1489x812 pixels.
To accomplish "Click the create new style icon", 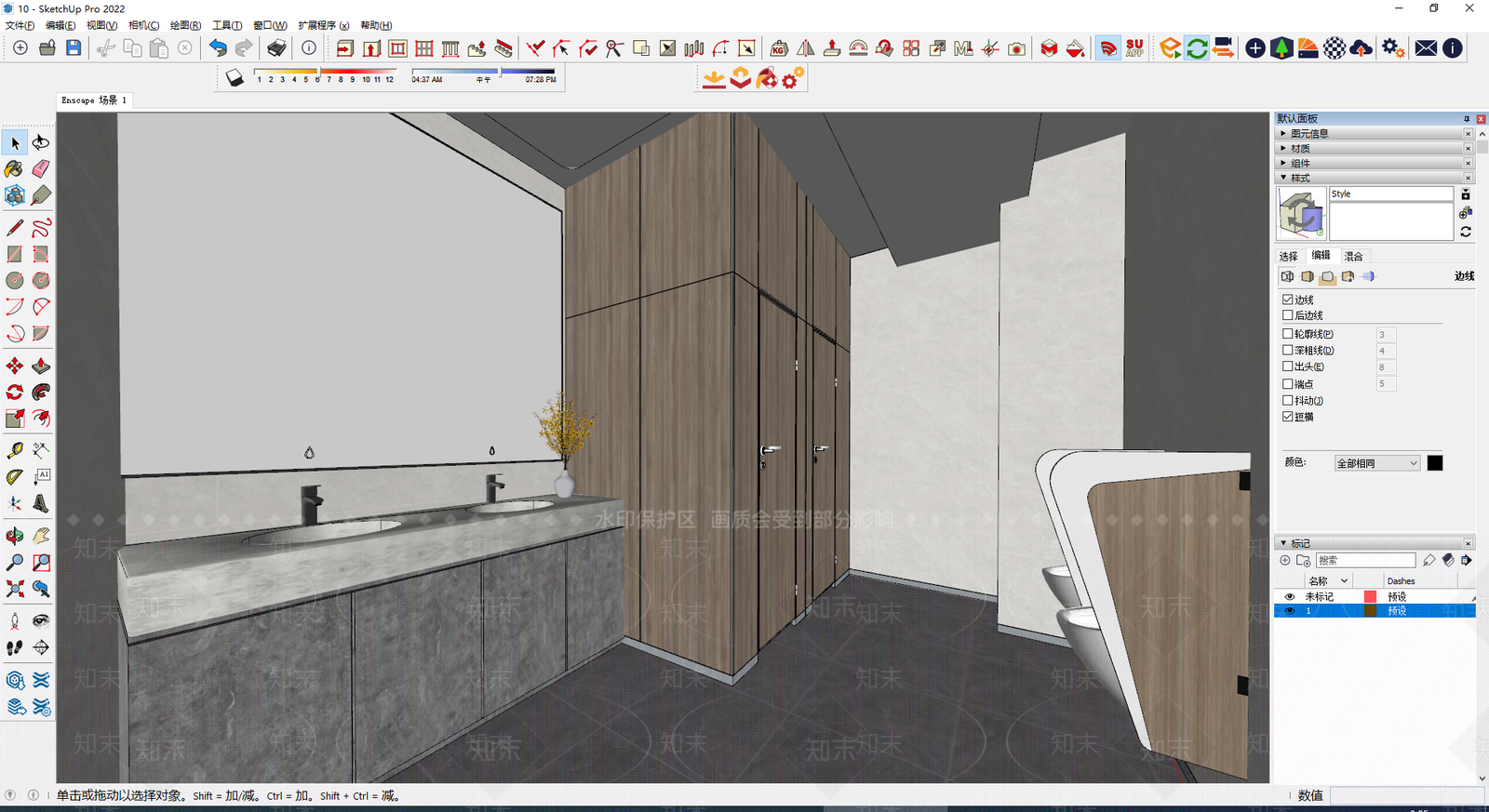I will [x=1466, y=213].
